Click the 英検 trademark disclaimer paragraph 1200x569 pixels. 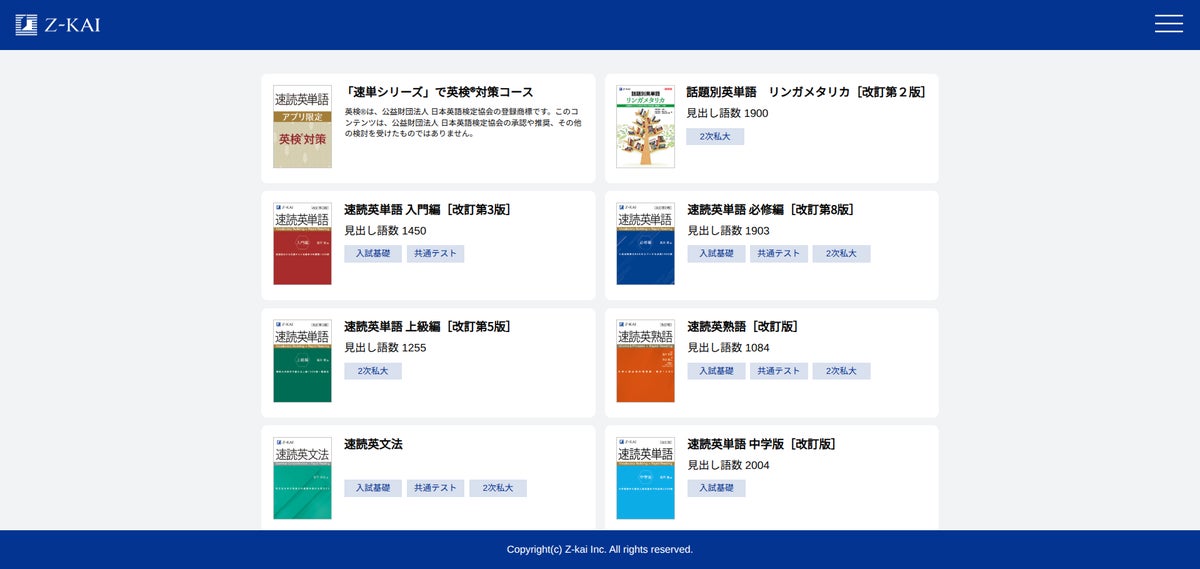pyautogui.click(x=463, y=123)
